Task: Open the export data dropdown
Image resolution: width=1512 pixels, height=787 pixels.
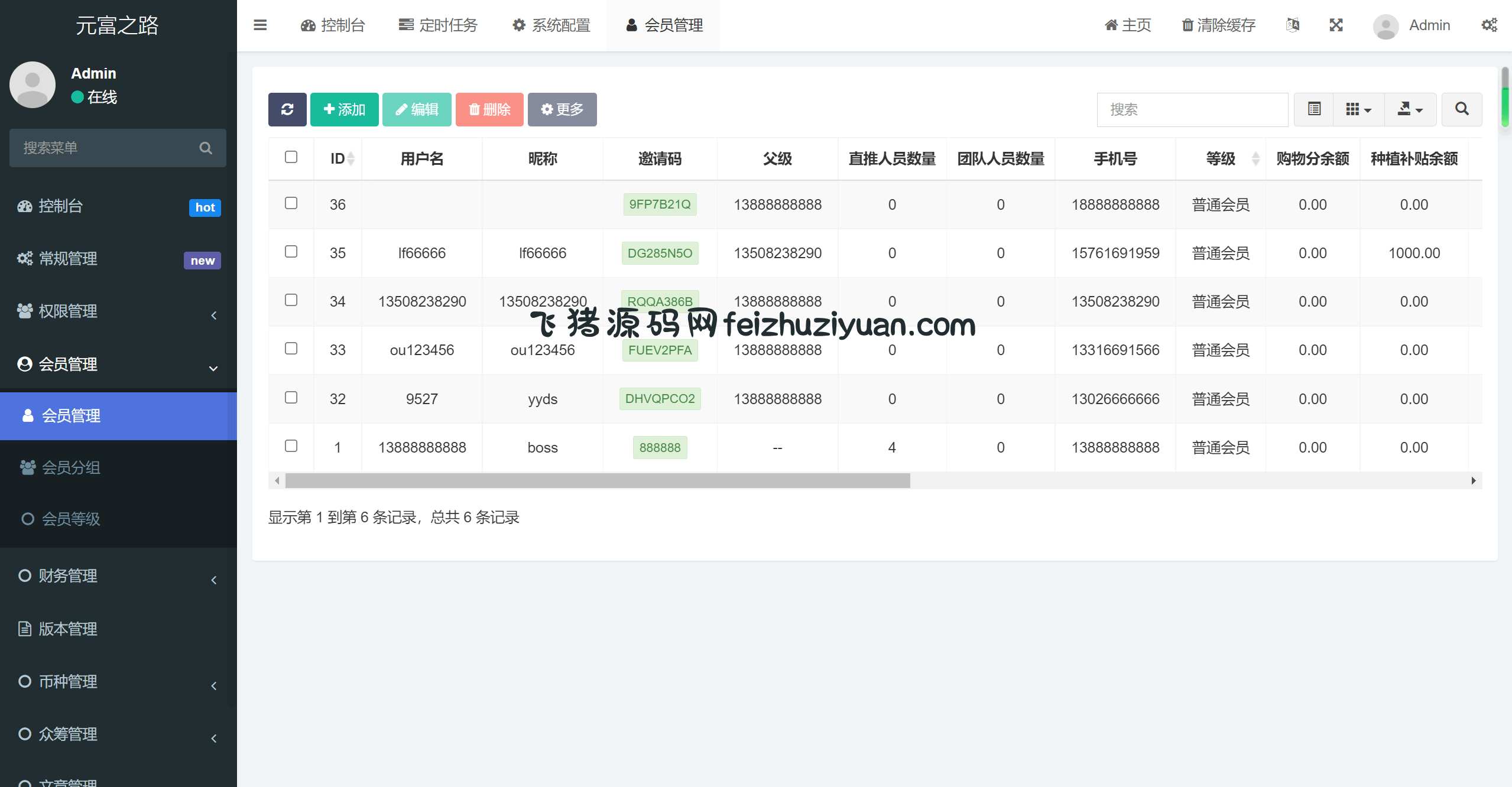Action: pyautogui.click(x=1410, y=109)
